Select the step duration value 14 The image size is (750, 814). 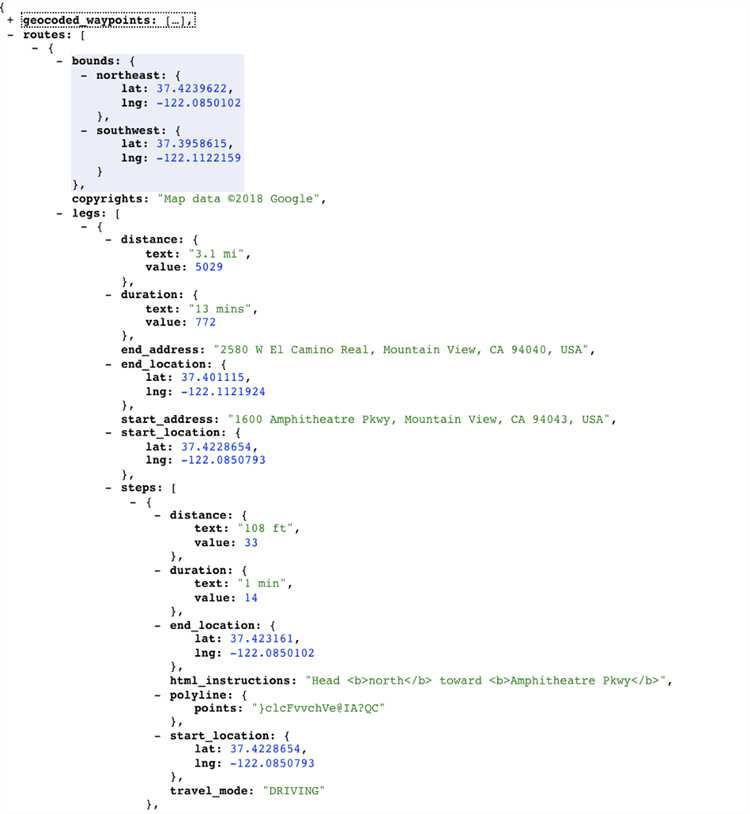251,598
